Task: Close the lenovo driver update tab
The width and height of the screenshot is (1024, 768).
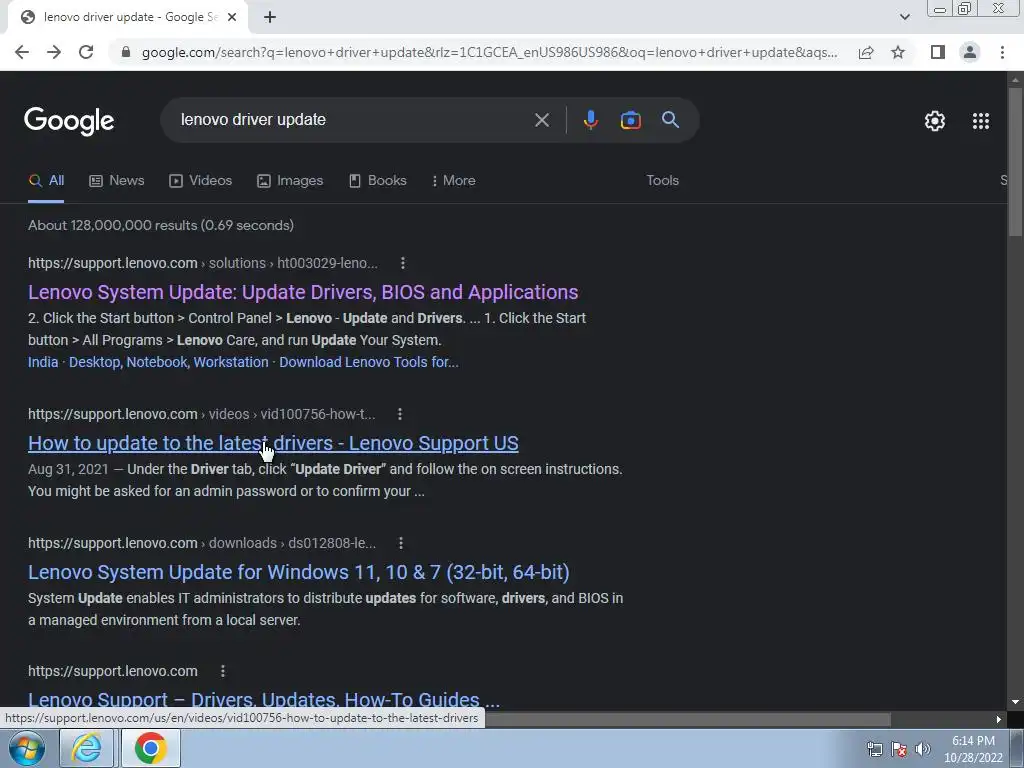Action: pos(232,17)
